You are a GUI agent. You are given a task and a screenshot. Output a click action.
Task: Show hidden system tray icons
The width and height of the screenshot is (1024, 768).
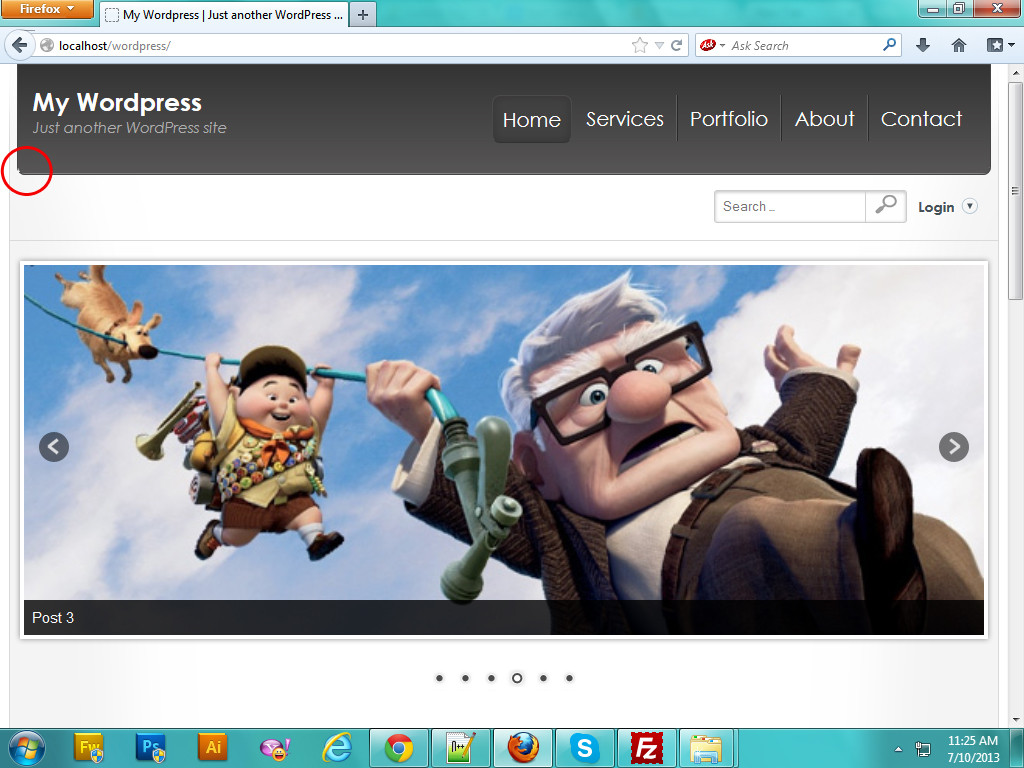coord(898,749)
